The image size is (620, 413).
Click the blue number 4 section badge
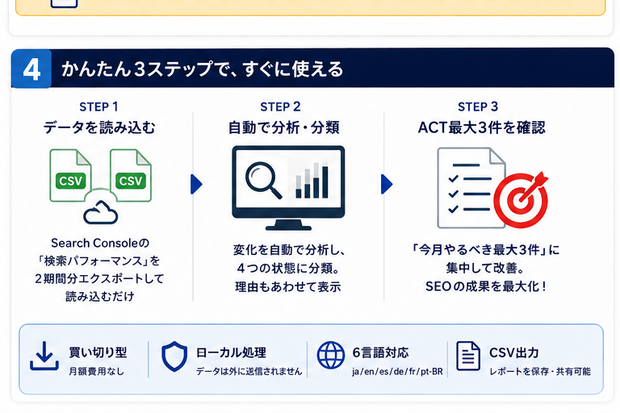click(31, 69)
